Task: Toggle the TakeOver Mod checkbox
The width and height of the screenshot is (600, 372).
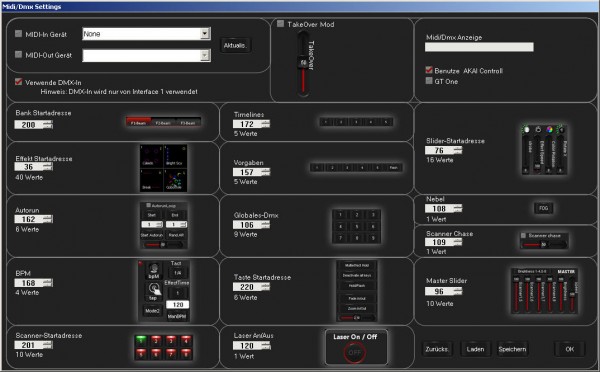Action: [x=280, y=24]
